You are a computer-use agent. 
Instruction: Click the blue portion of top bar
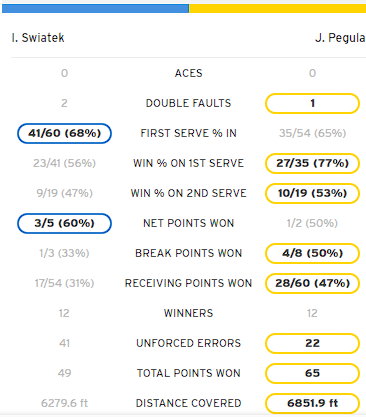(x=95, y=8)
